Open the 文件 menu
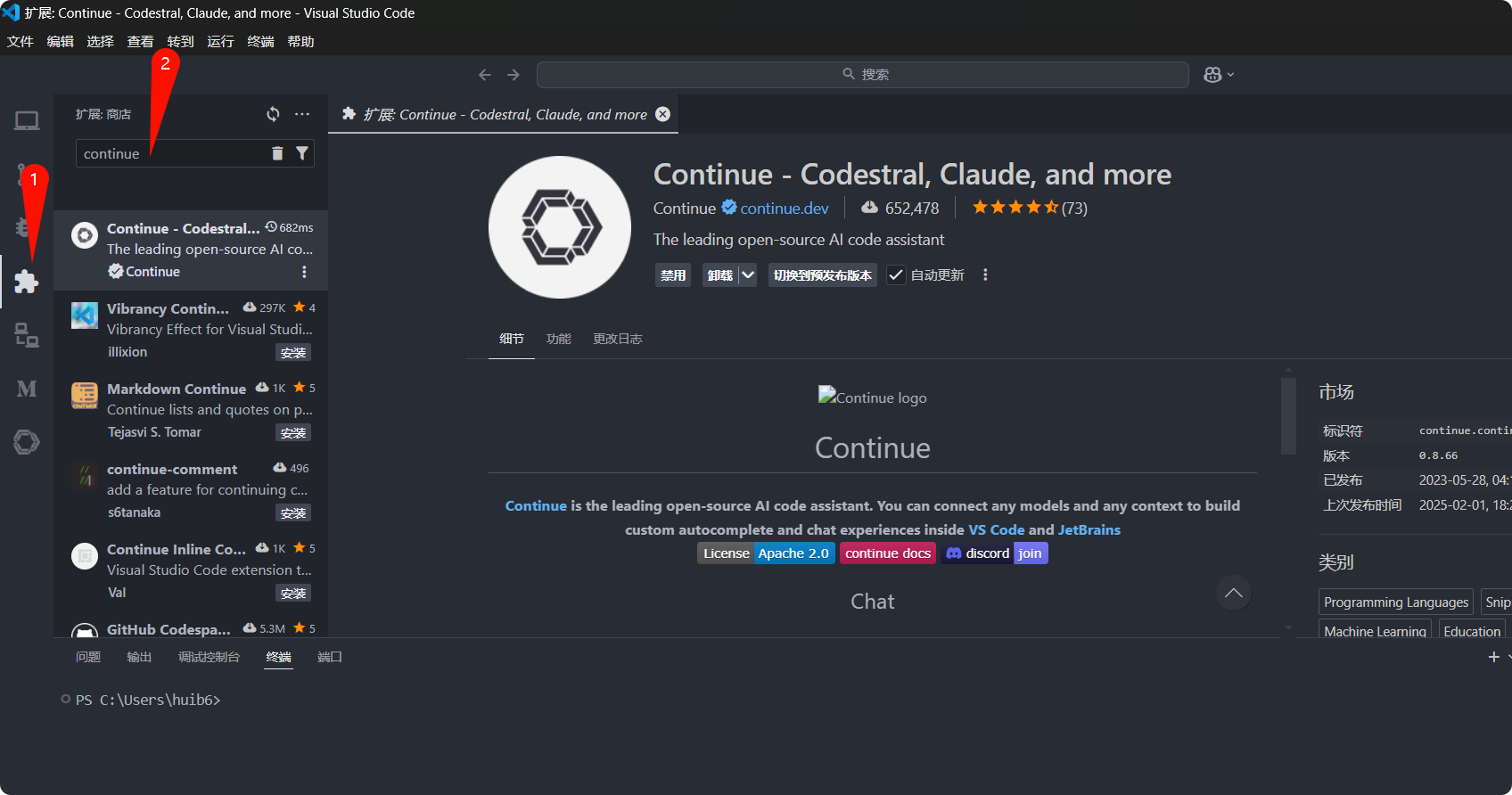The width and height of the screenshot is (1512, 795). tap(21, 42)
